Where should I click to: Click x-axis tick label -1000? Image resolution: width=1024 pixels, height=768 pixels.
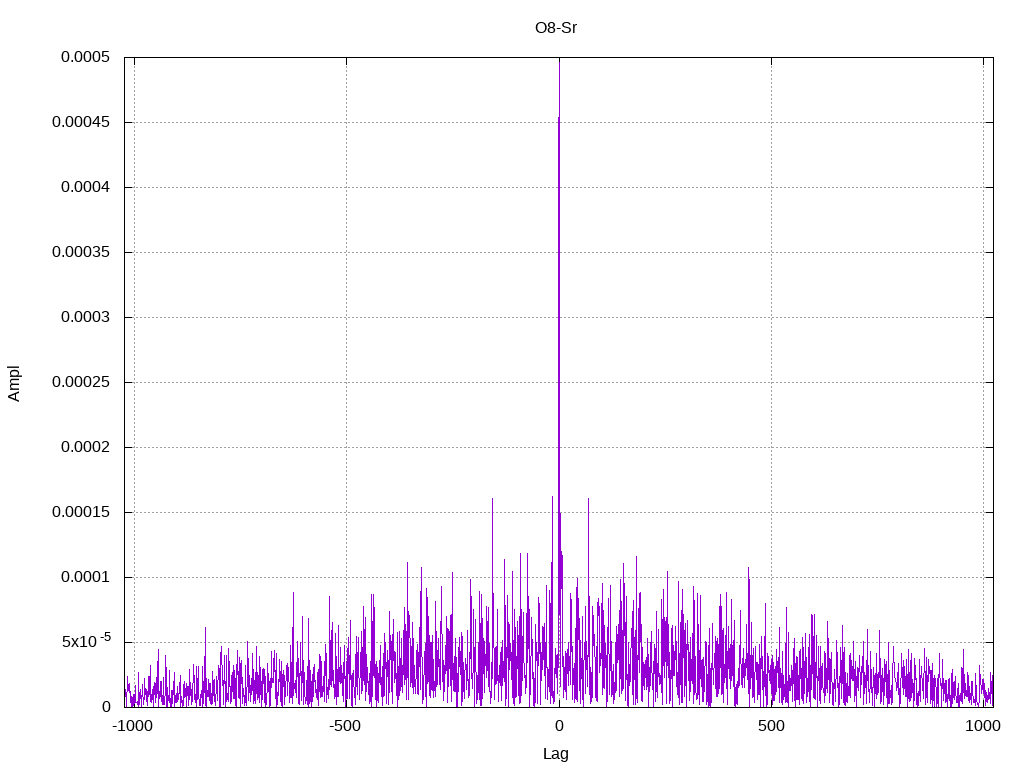pyautogui.click(x=133, y=726)
